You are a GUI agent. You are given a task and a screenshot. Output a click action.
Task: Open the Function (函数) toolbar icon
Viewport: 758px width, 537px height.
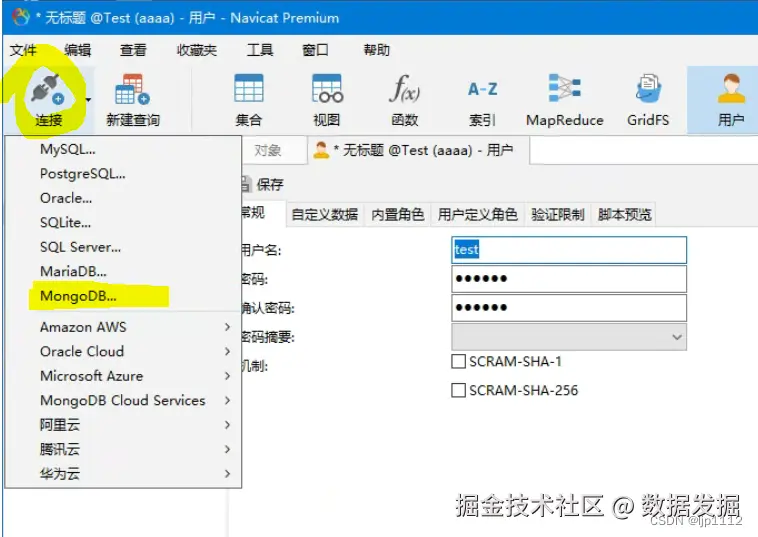[405, 88]
